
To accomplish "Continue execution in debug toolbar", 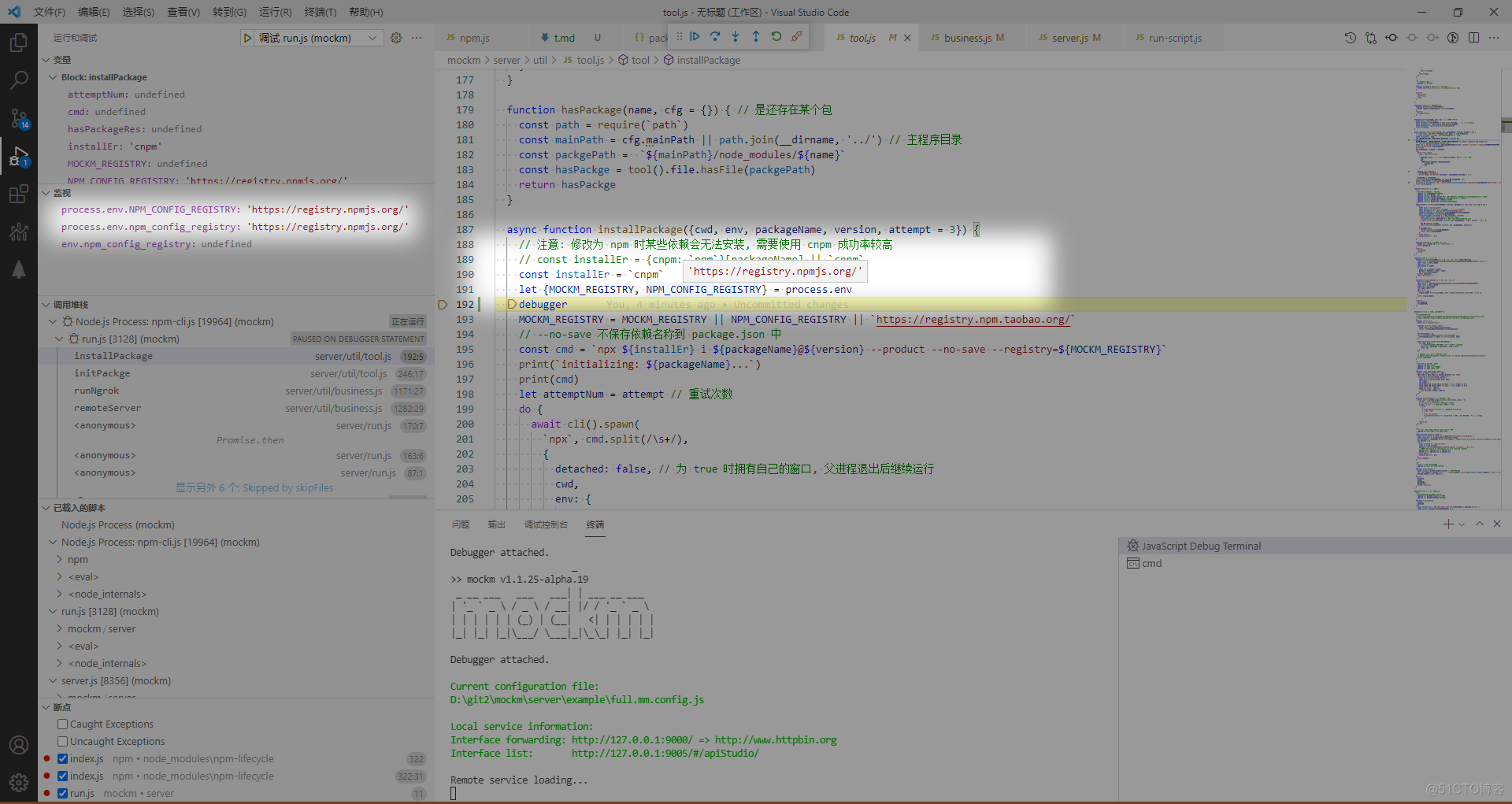I will 695,36.
